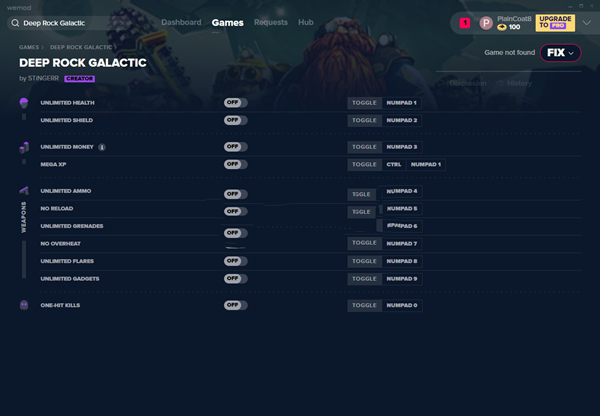Click the health category icon
The image size is (600, 416).
[x=24, y=103]
